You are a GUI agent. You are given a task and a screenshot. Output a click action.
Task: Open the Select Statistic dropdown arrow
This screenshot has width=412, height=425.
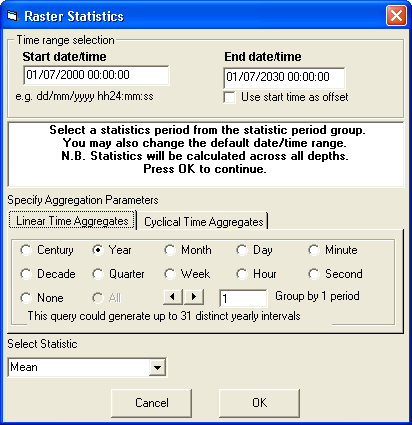157,367
